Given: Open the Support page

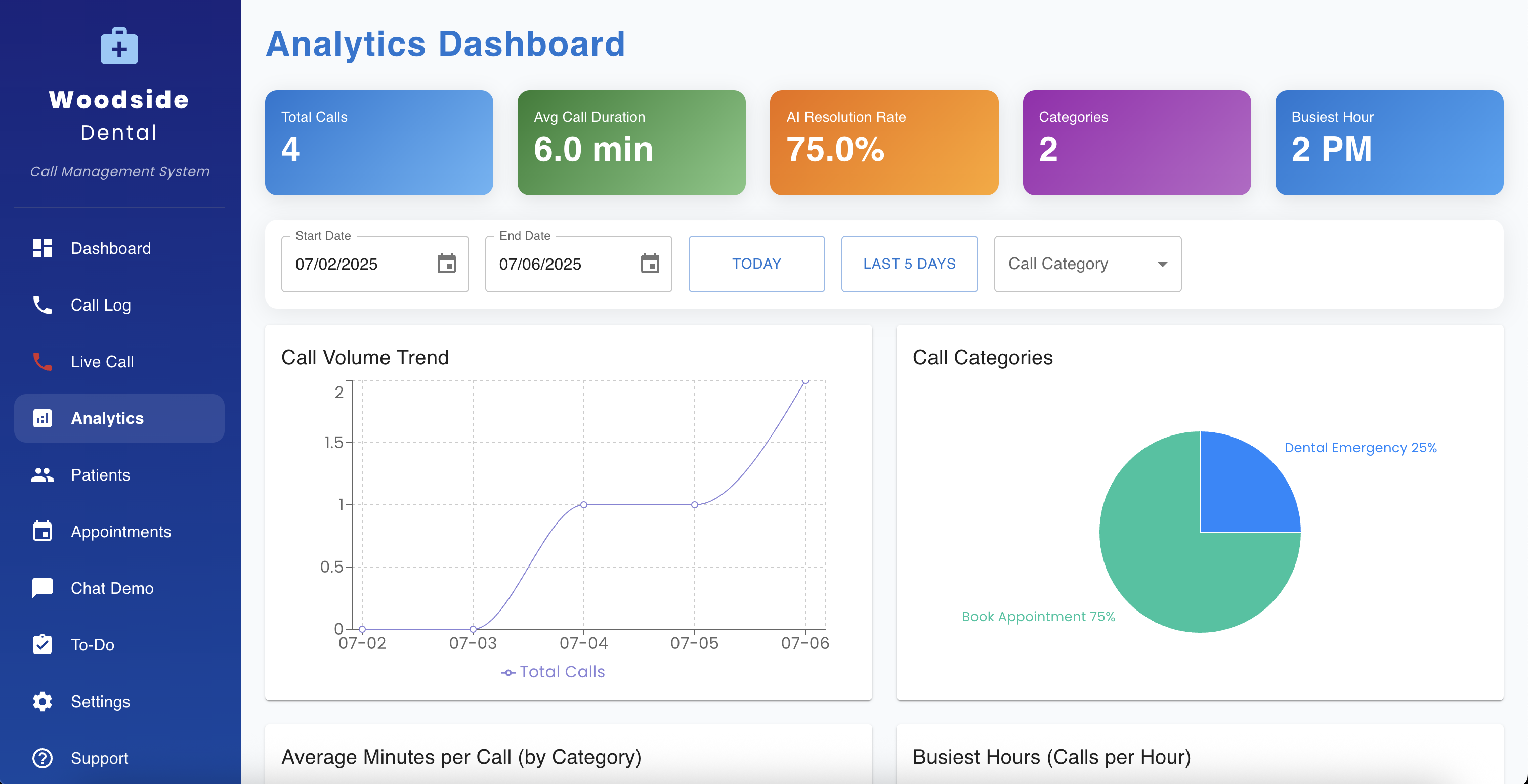Looking at the screenshot, I should pyautogui.click(x=119, y=758).
